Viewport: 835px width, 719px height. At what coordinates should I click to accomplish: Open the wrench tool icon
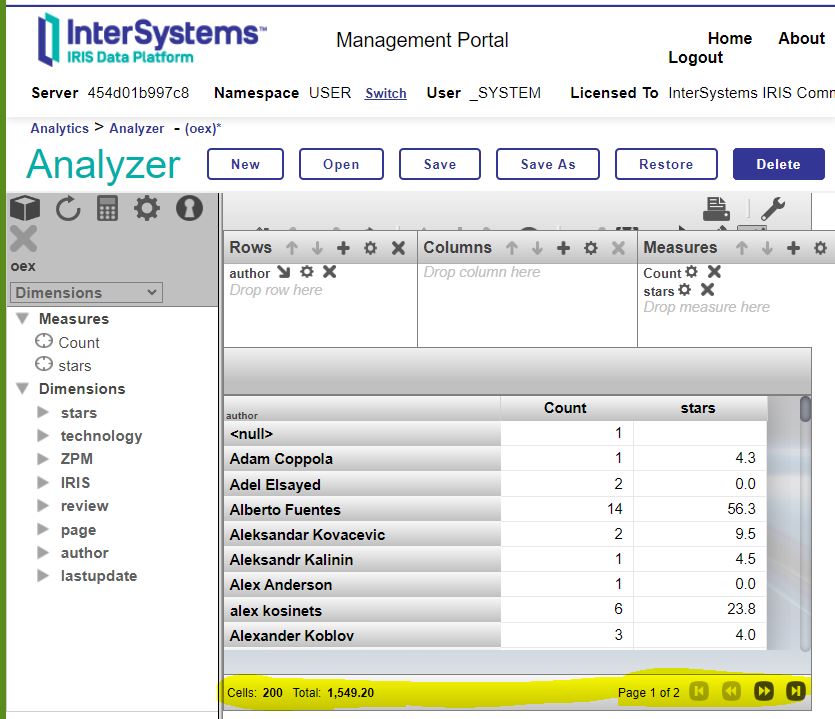[x=772, y=208]
